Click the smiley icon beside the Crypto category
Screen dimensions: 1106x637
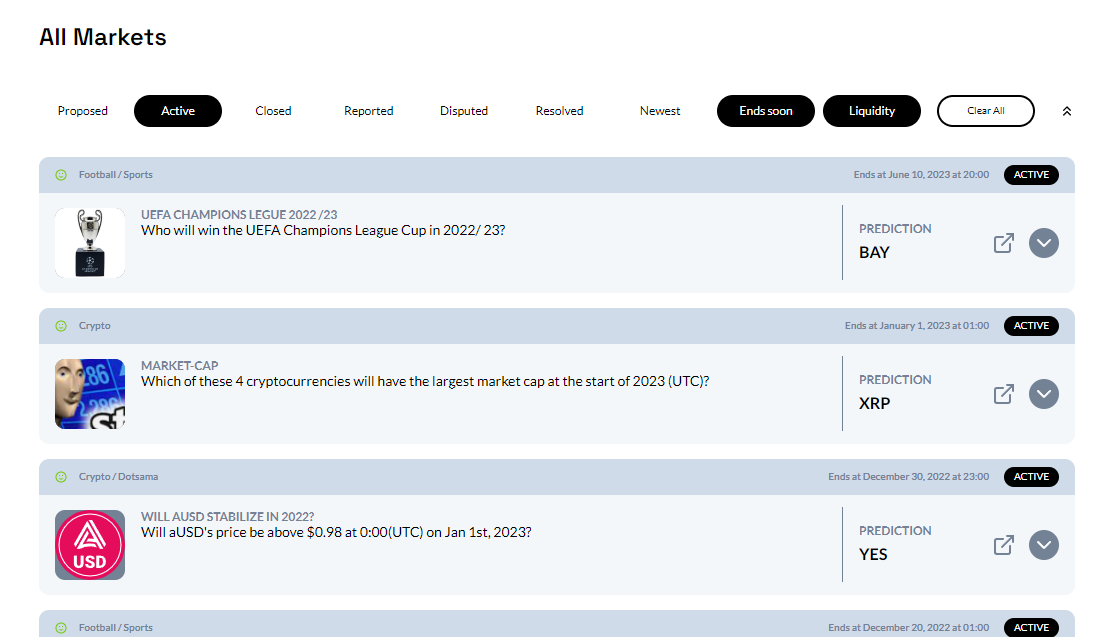click(x=62, y=325)
